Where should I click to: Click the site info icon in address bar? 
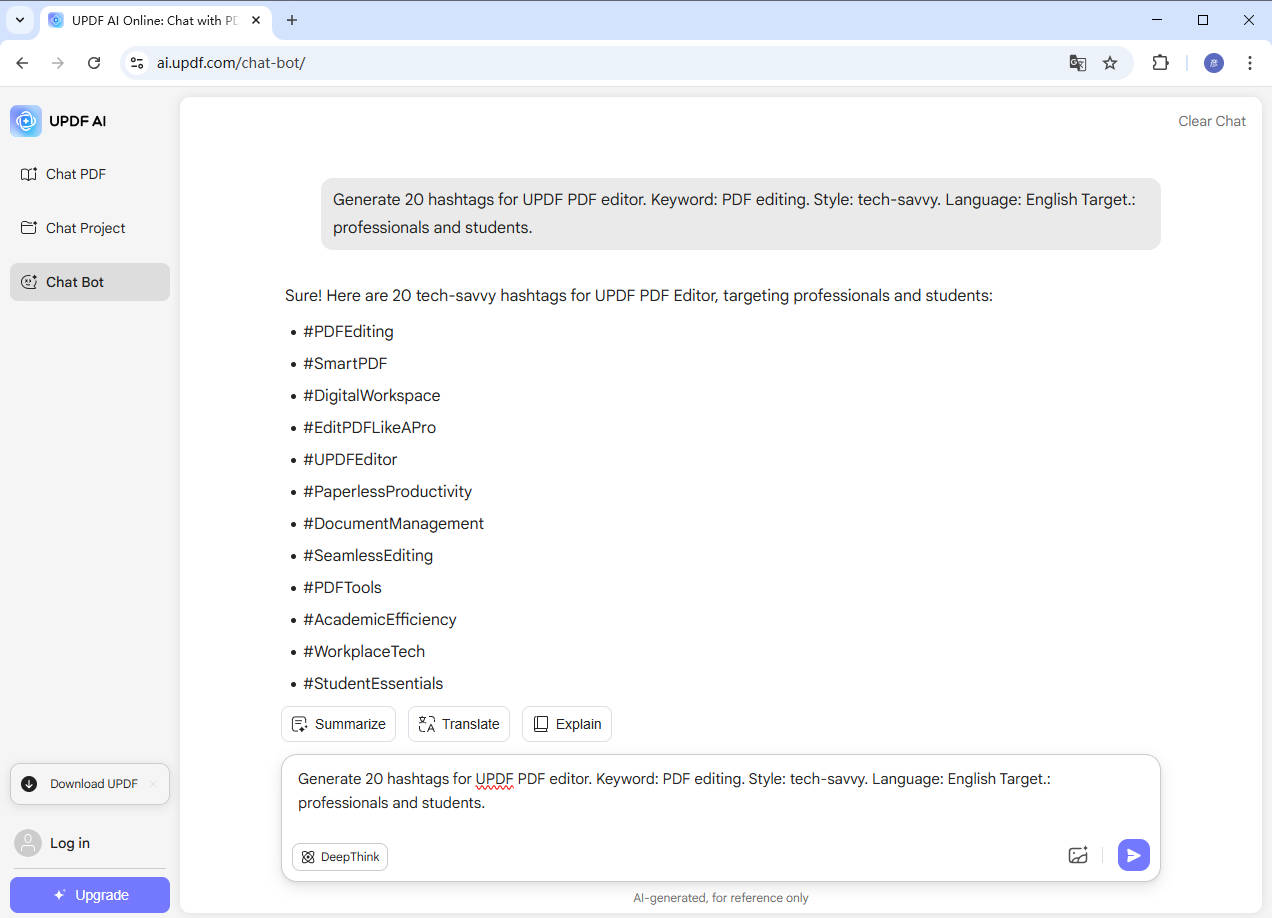pyautogui.click(x=138, y=63)
